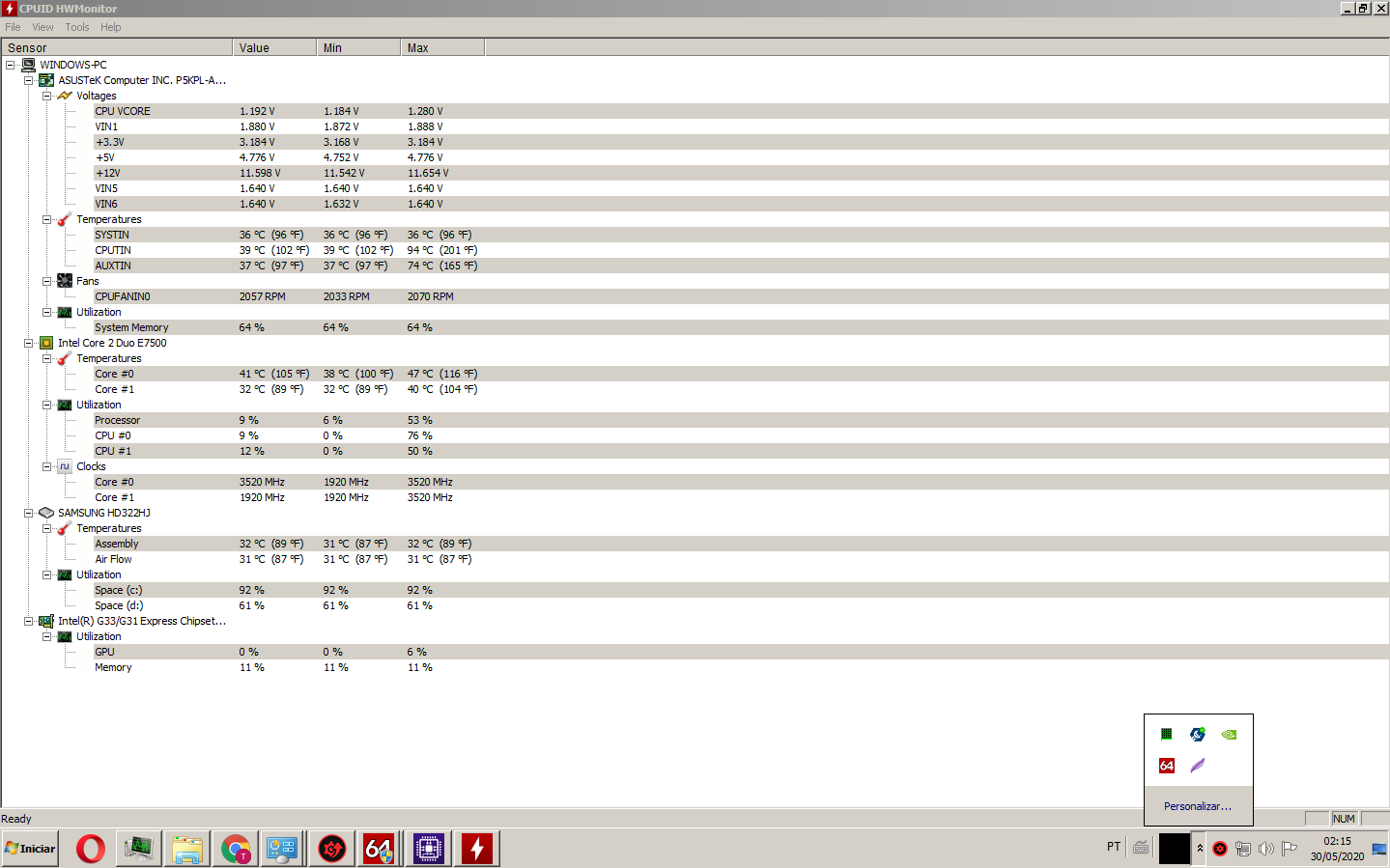Screen dimensions: 1390x868
Task: Click the SAMSUNG hard drive icon
Action: (x=46, y=513)
